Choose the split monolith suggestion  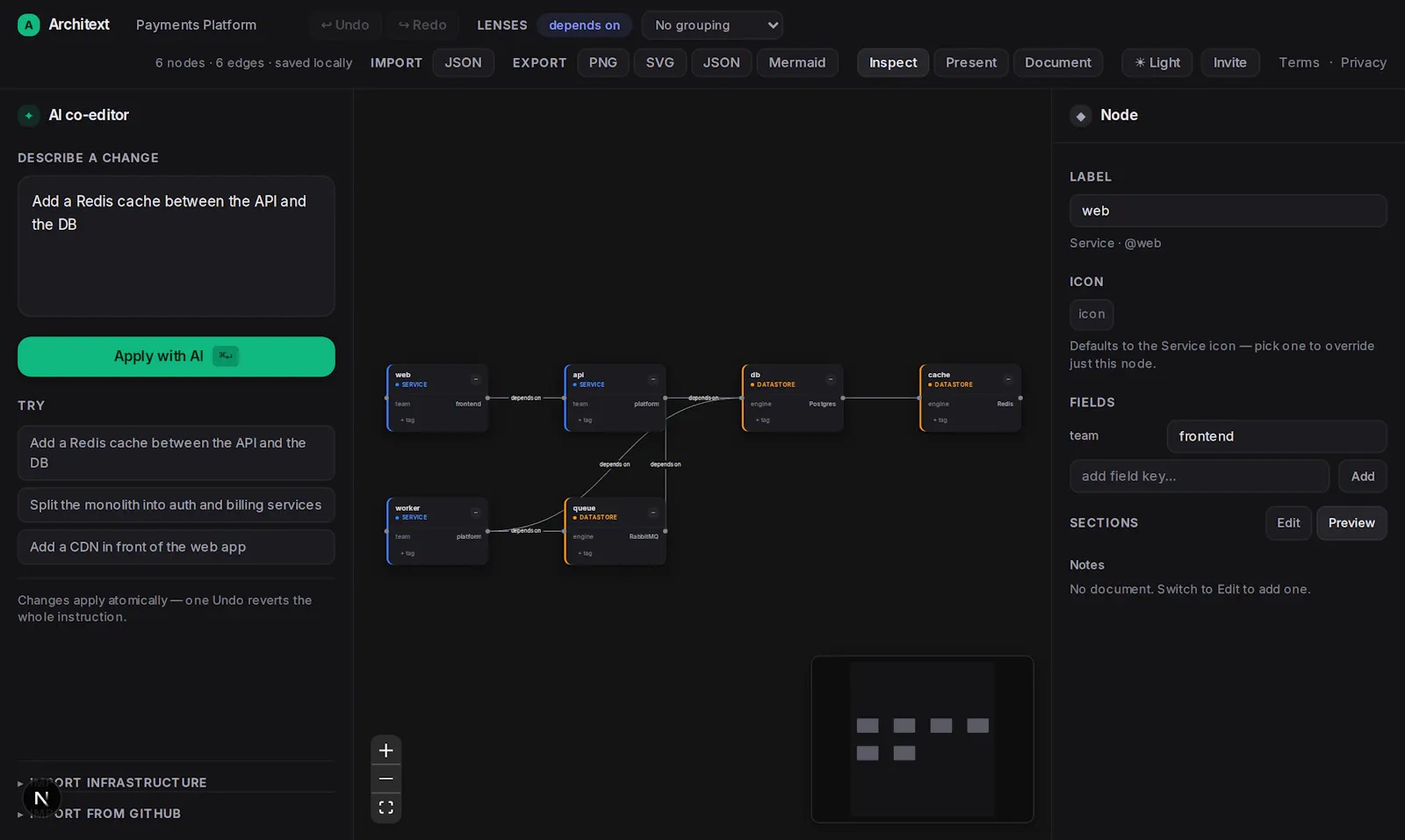coord(177,505)
